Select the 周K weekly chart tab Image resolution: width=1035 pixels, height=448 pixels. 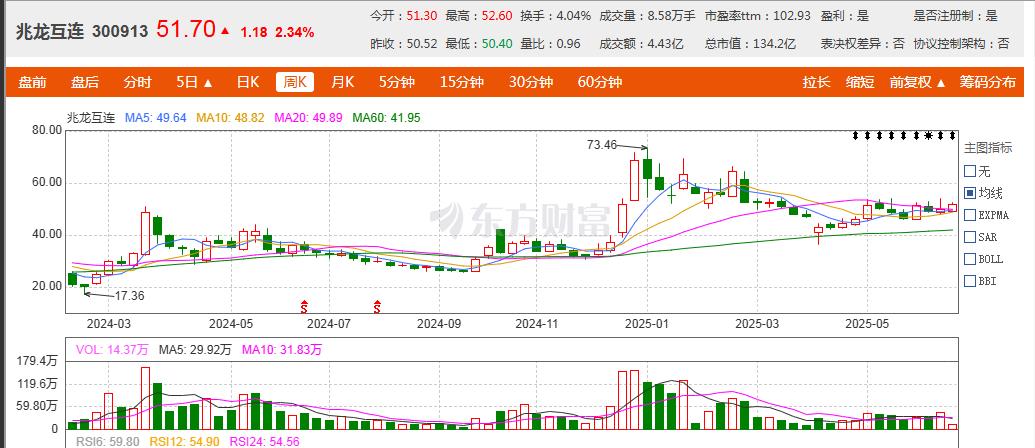tap(295, 82)
